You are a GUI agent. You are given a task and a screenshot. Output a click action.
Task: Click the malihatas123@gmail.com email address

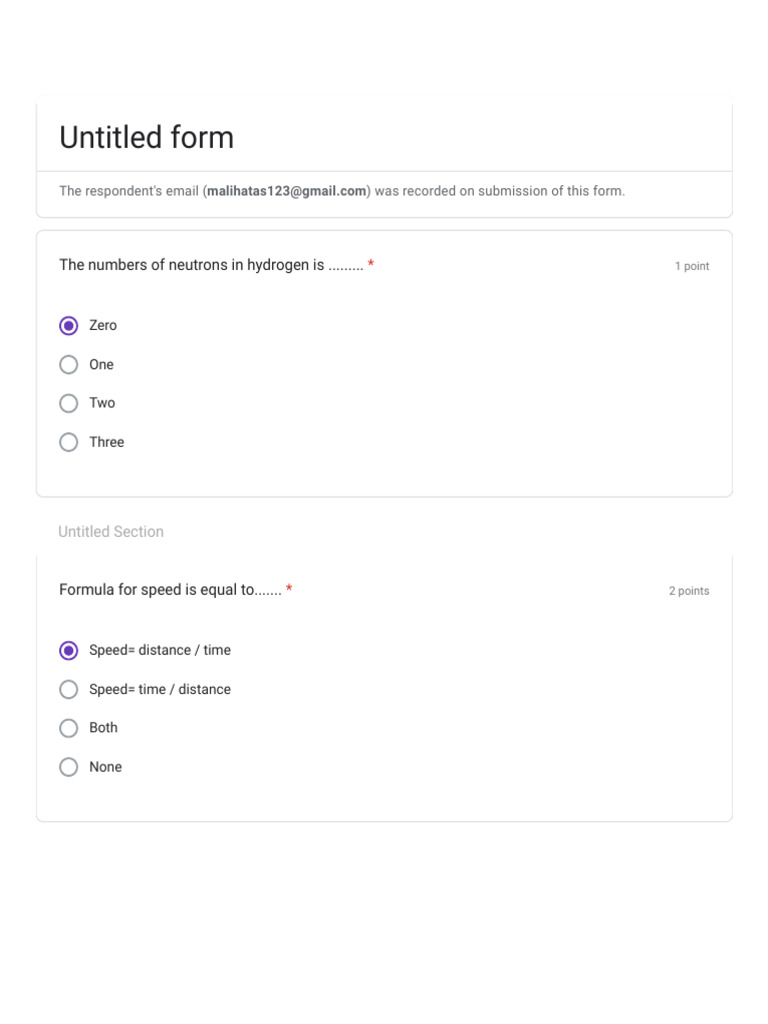[x=287, y=191]
